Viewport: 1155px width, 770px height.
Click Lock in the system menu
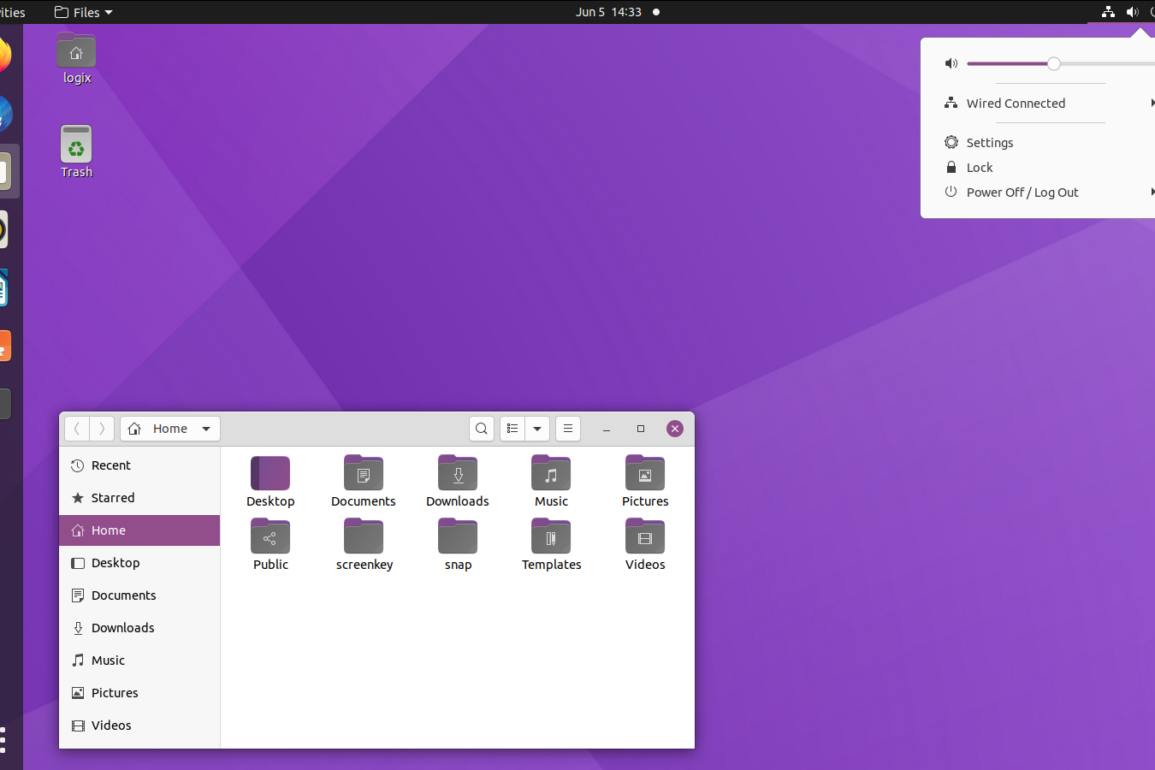(979, 168)
